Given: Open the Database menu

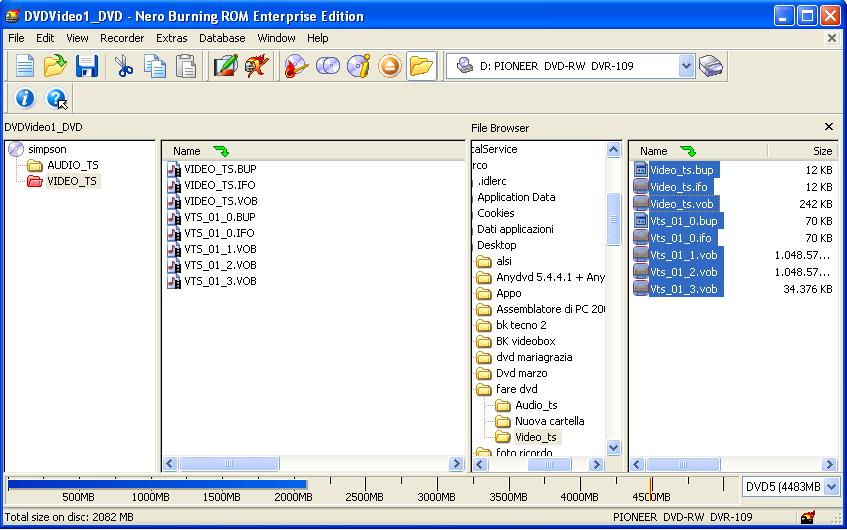Looking at the screenshot, I should [x=222, y=38].
